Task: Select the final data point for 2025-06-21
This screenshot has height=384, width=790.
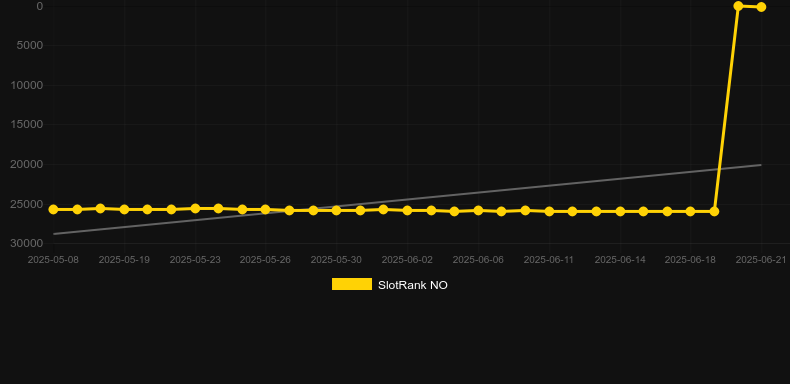Action: pos(761,7)
